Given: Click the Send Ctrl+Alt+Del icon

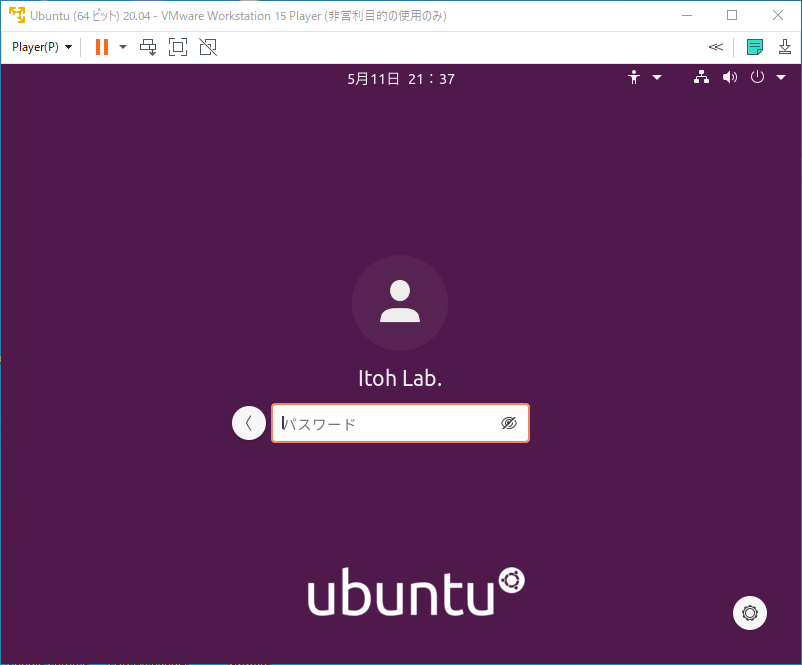Looking at the screenshot, I should click(x=148, y=47).
